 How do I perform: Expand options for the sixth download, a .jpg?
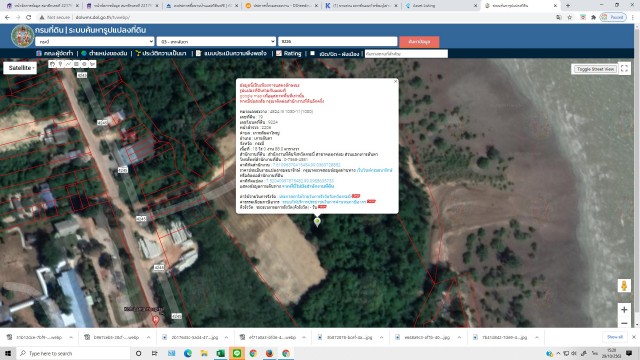(x=459, y=338)
